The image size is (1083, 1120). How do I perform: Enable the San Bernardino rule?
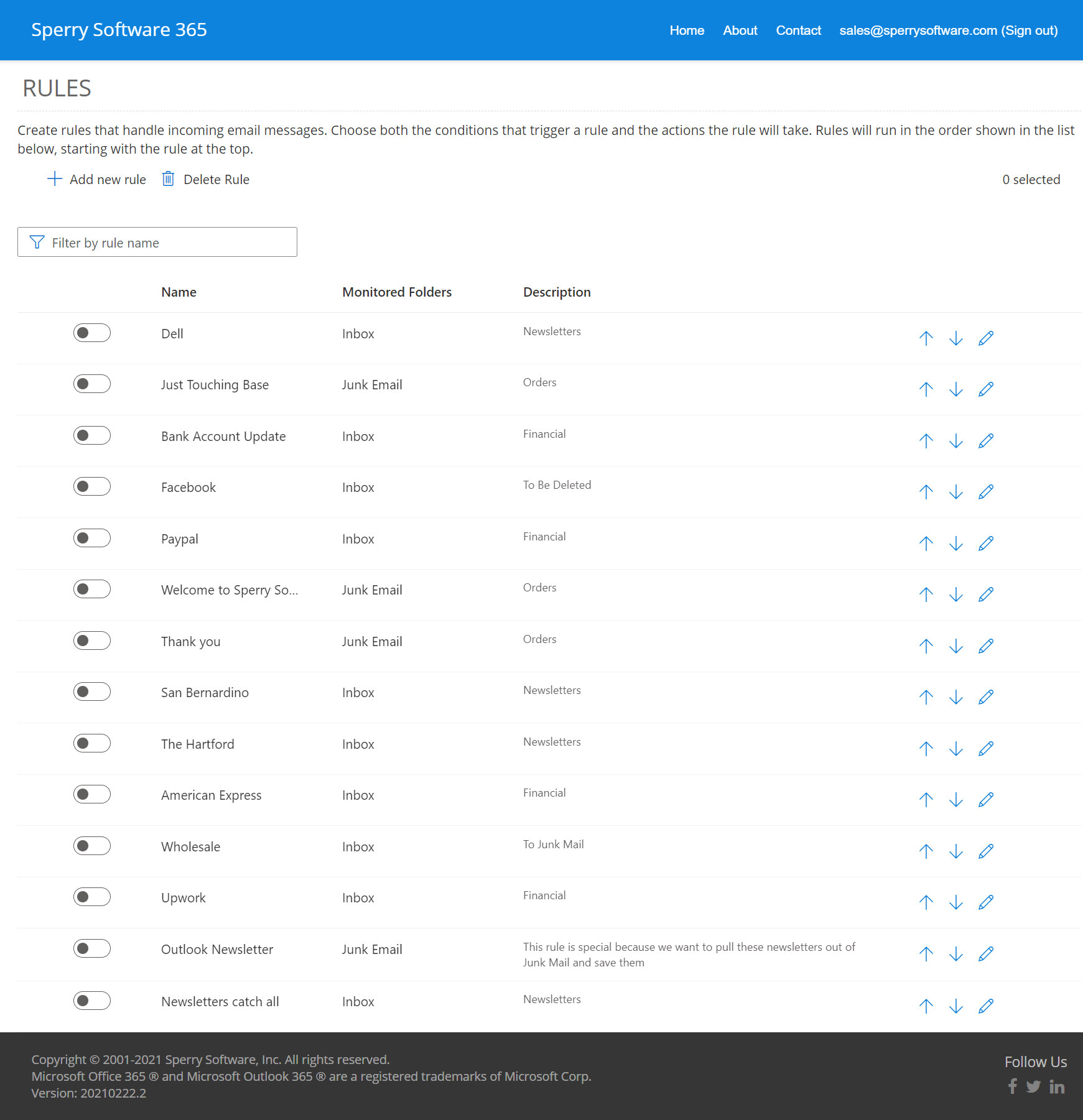(92, 692)
